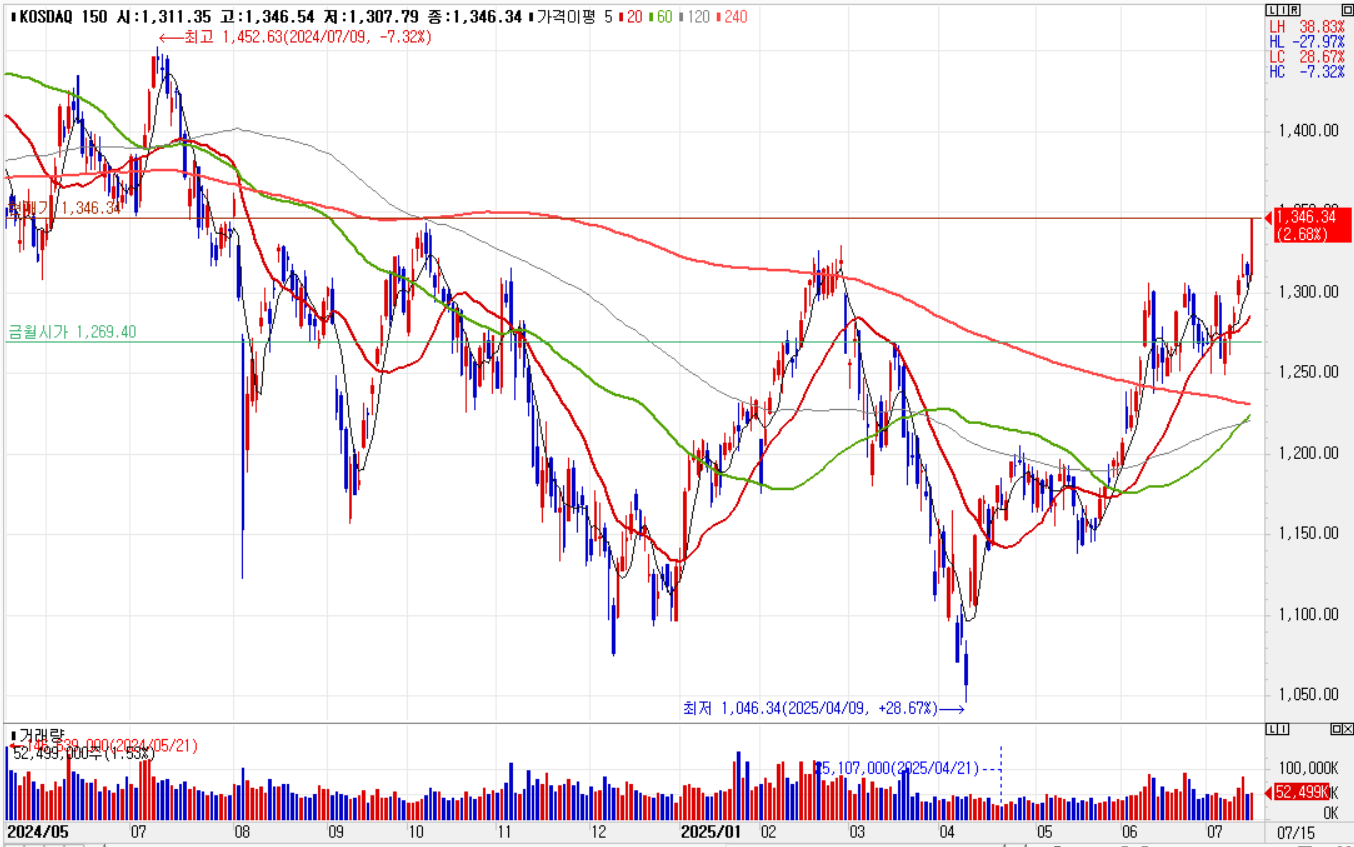The image size is (1354, 847).
Task: Click the L button on volume pane
Action: tap(1271, 729)
